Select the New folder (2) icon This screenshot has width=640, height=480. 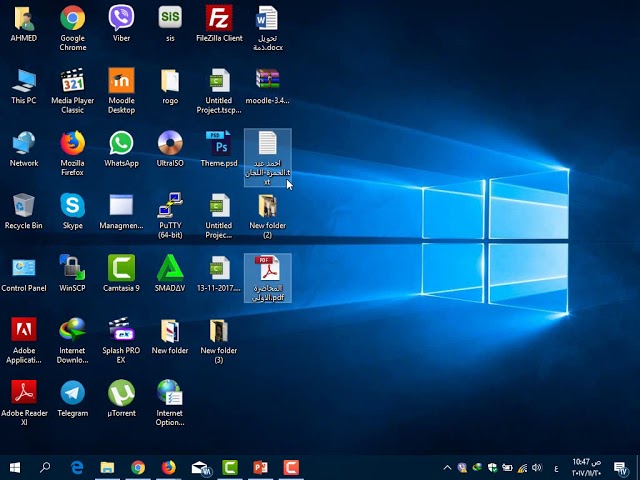(x=268, y=216)
